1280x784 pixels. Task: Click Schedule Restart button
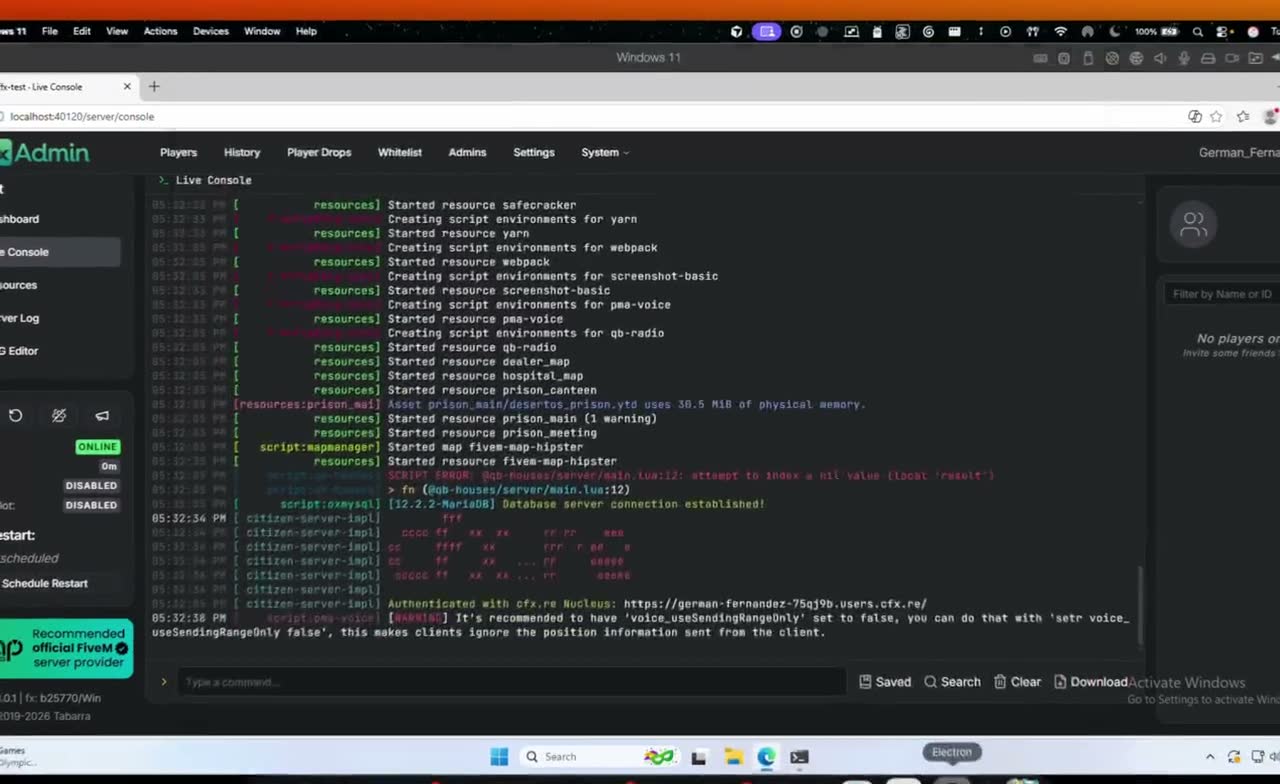point(45,583)
